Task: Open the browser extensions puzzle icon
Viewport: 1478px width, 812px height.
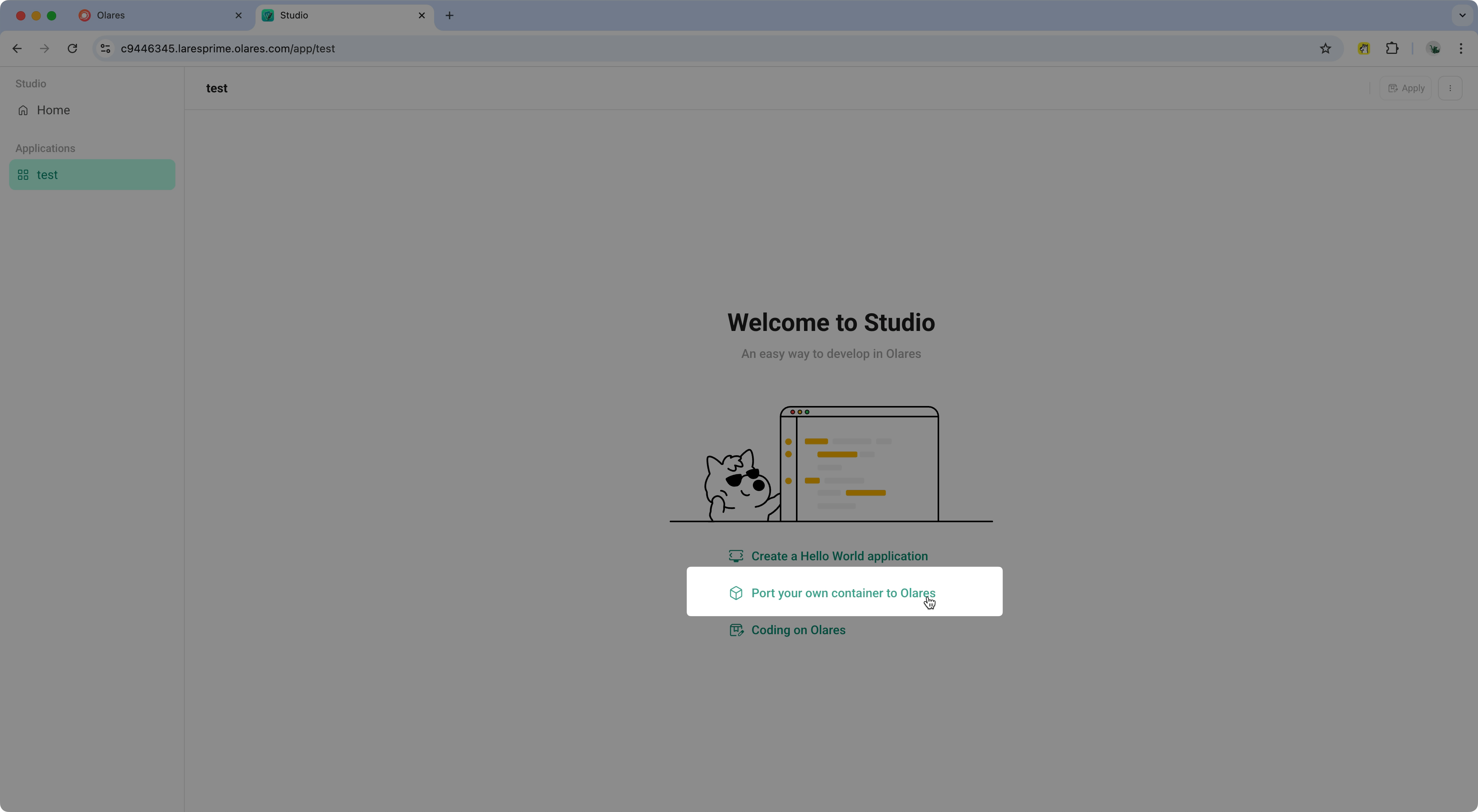Action: pos(1392,49)
